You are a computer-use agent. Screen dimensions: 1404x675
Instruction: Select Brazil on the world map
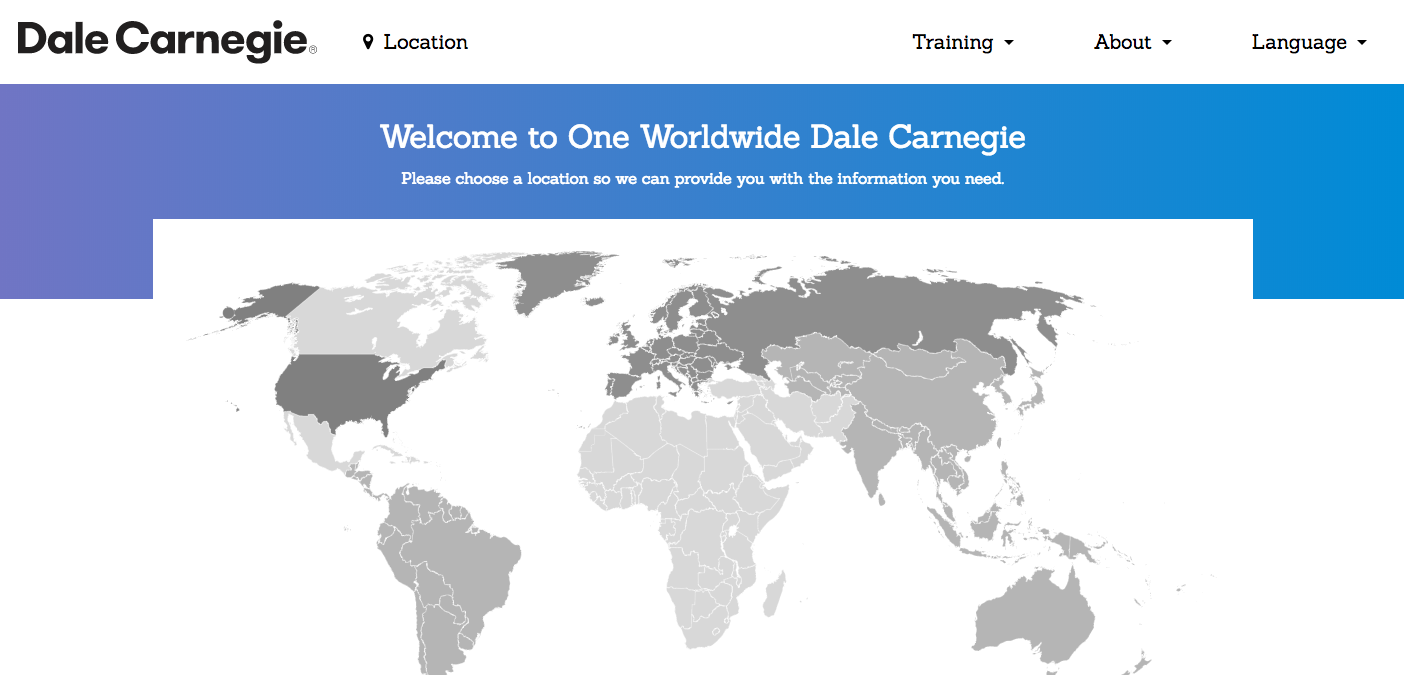465,560
